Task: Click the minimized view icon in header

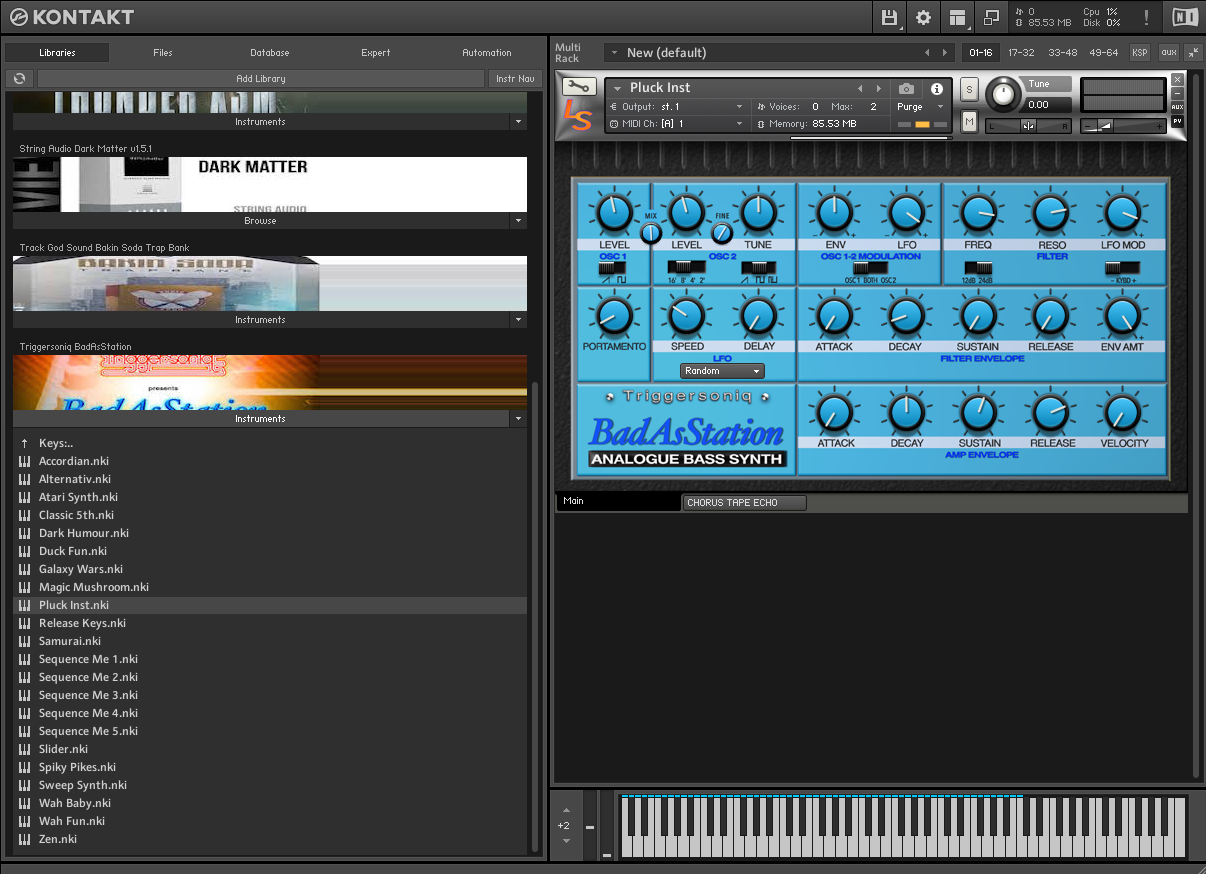Action: [x=991, y=17]
